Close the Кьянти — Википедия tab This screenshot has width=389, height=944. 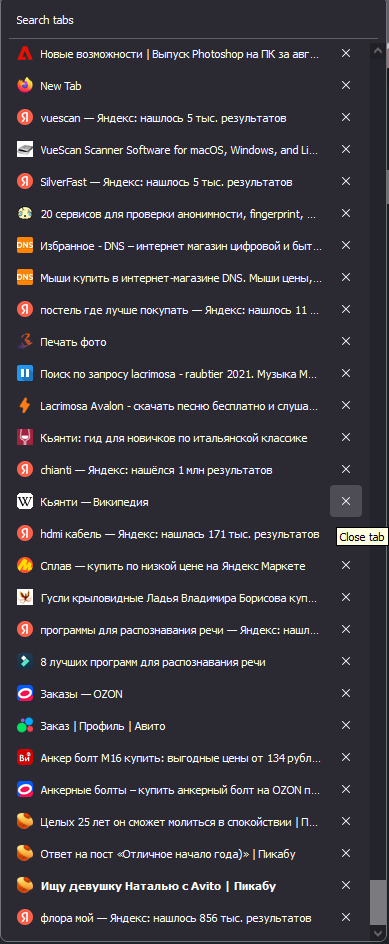(x=346, y=501)
